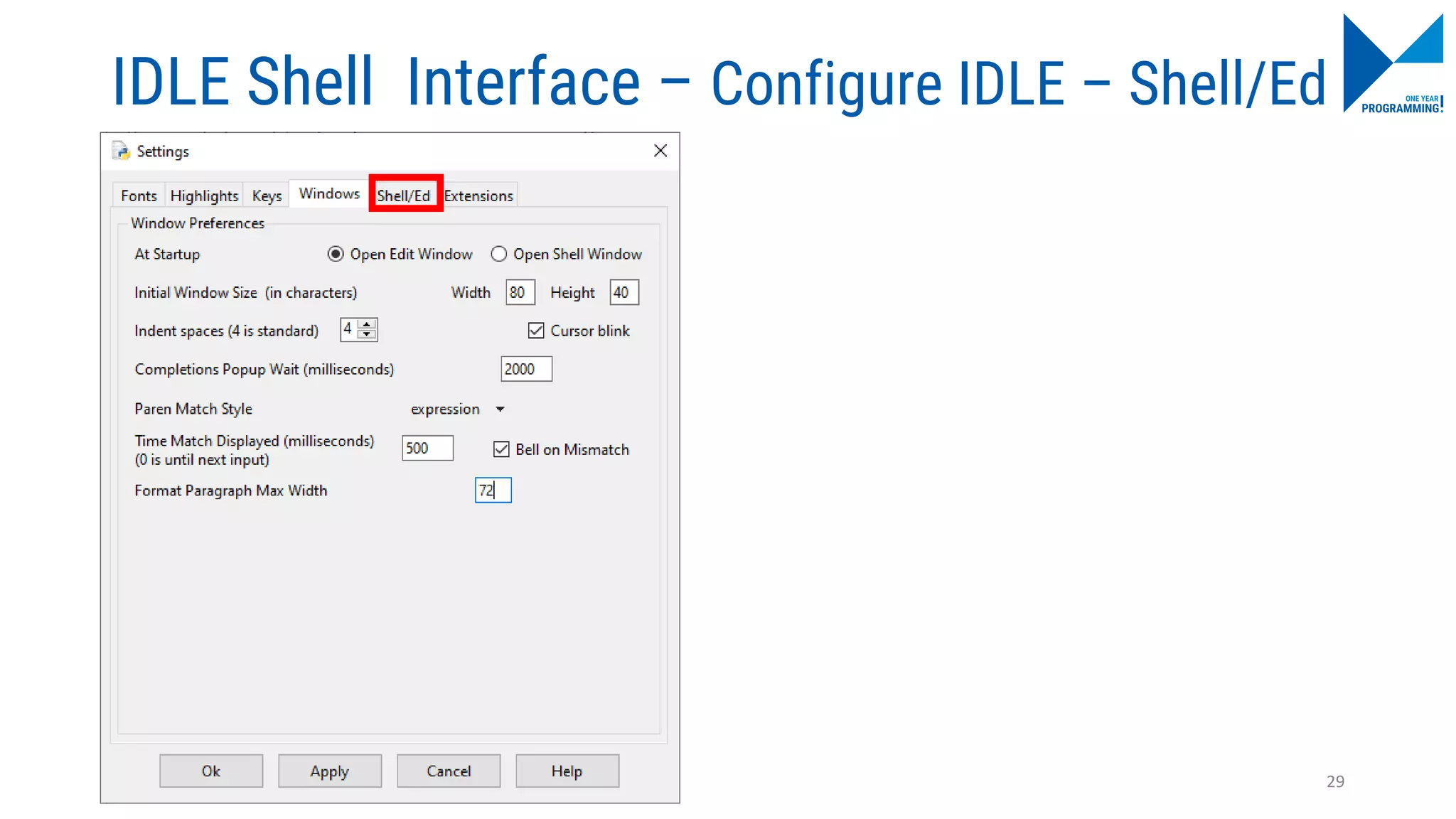Toggle Bell on Mismatch checkbox
This screenshot has width=1456, height=819.
pyautogui.click(x=501, y=449)
